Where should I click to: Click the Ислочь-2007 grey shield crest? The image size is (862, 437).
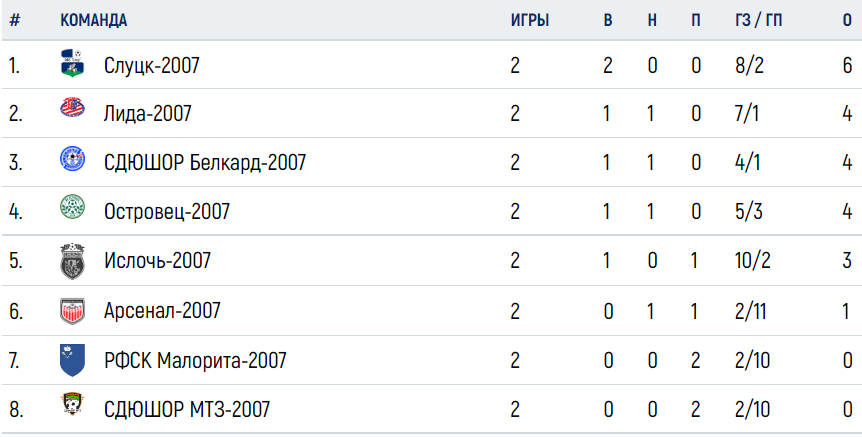(x=72, y=261)
